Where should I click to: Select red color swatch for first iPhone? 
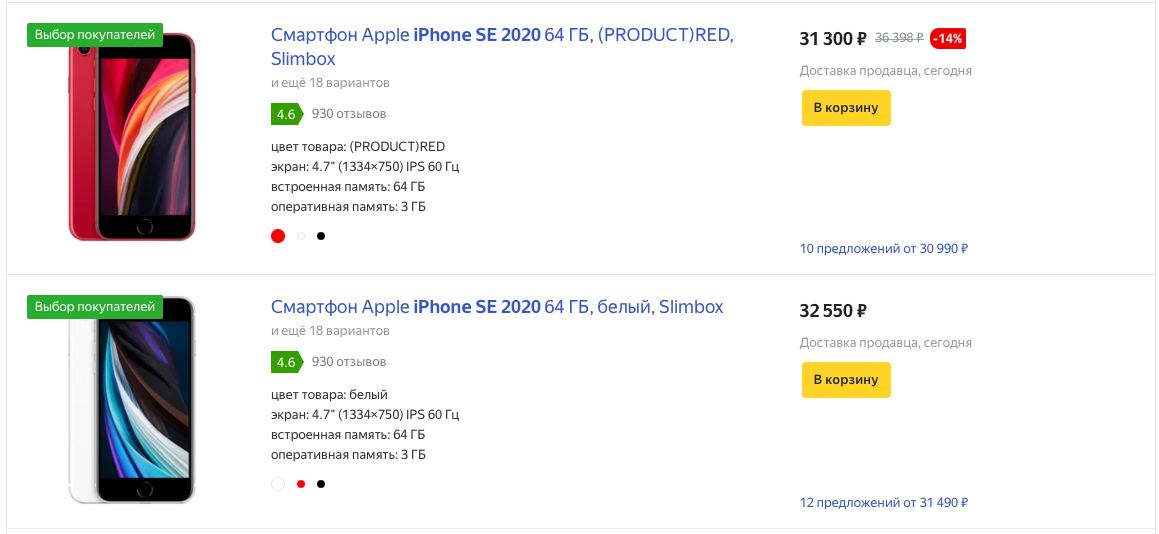278,236
